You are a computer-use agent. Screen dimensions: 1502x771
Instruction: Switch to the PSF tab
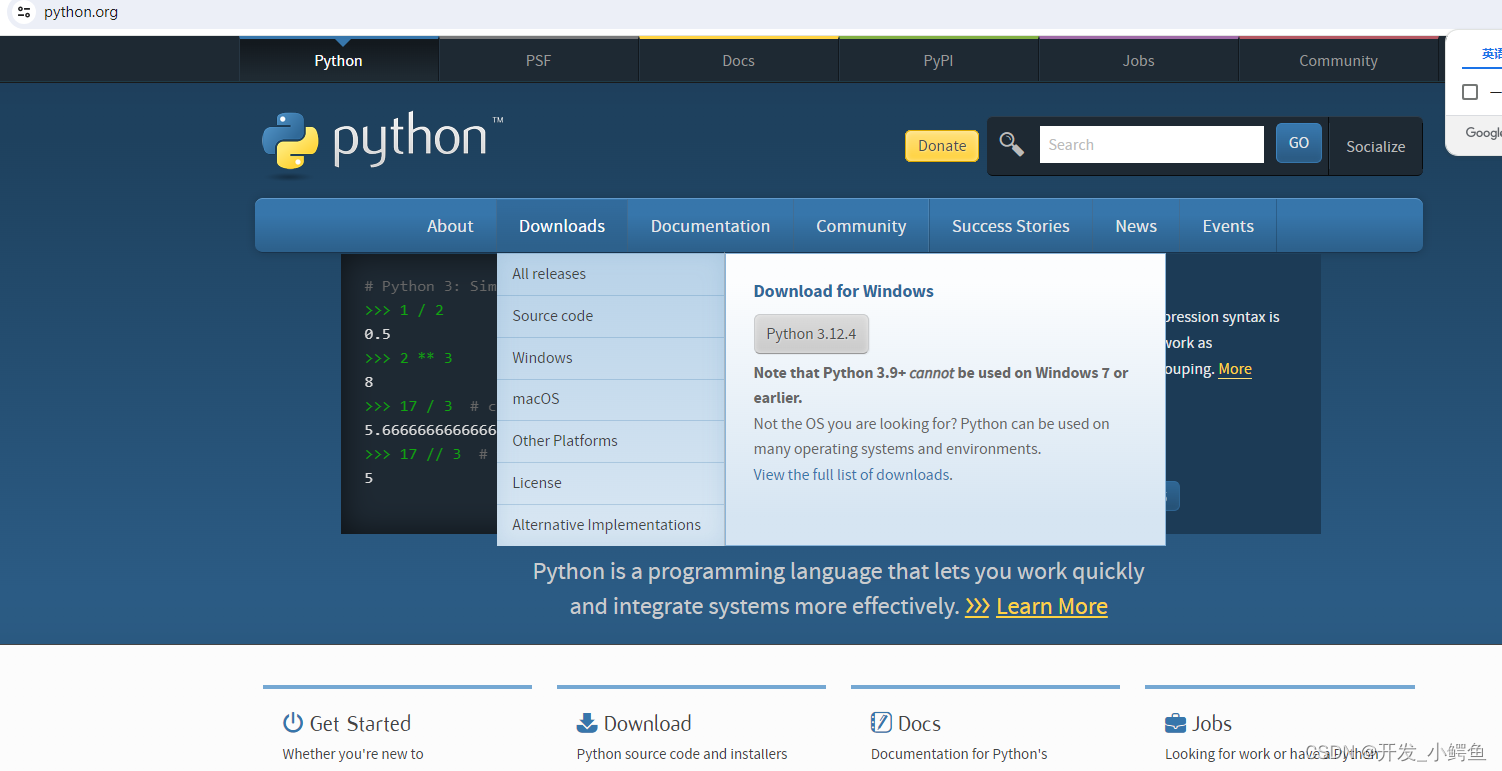pos(538,60)
